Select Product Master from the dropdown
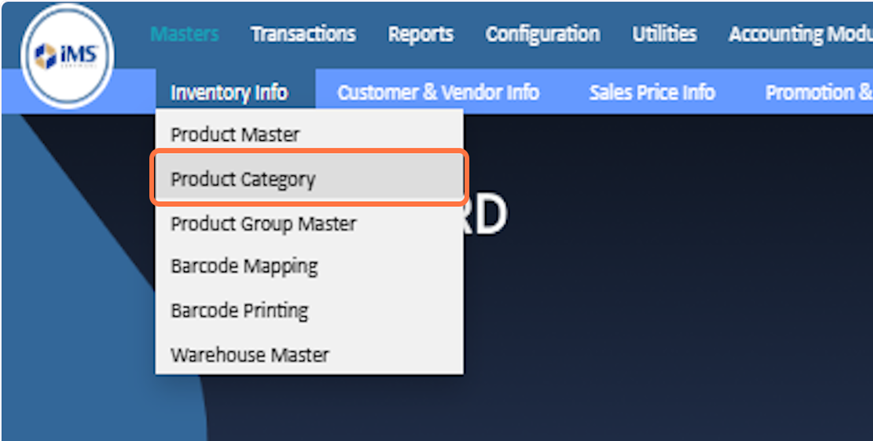The width and height of the screenshot is (873, 441). 235,134
